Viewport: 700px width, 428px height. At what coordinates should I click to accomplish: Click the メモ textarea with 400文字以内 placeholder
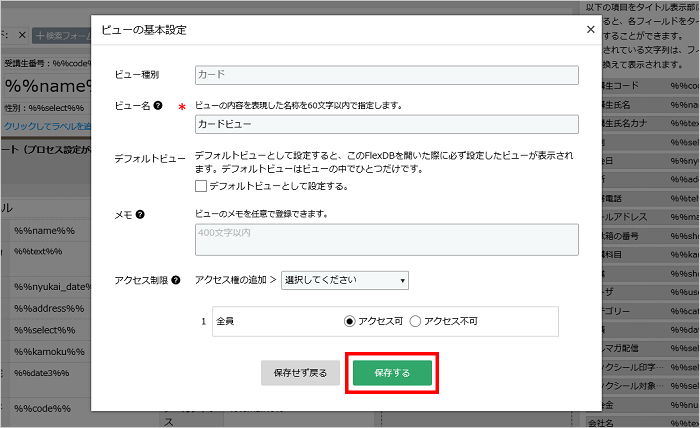point(387,240)
